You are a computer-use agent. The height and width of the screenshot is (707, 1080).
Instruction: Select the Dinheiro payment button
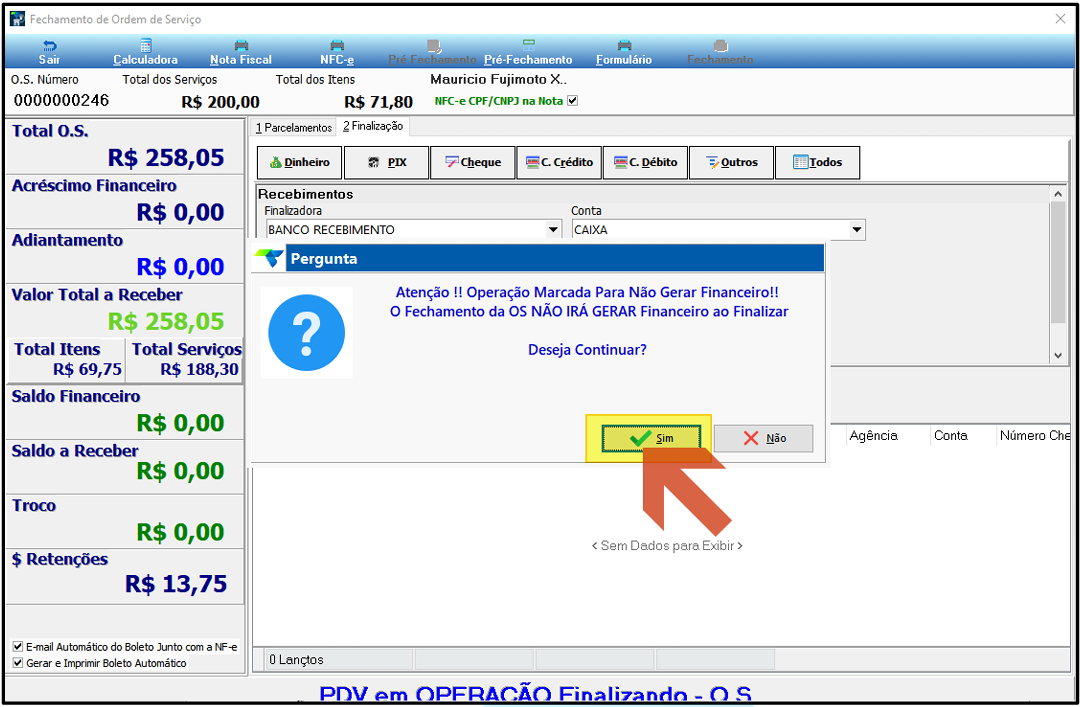click(x=299, y=163)
